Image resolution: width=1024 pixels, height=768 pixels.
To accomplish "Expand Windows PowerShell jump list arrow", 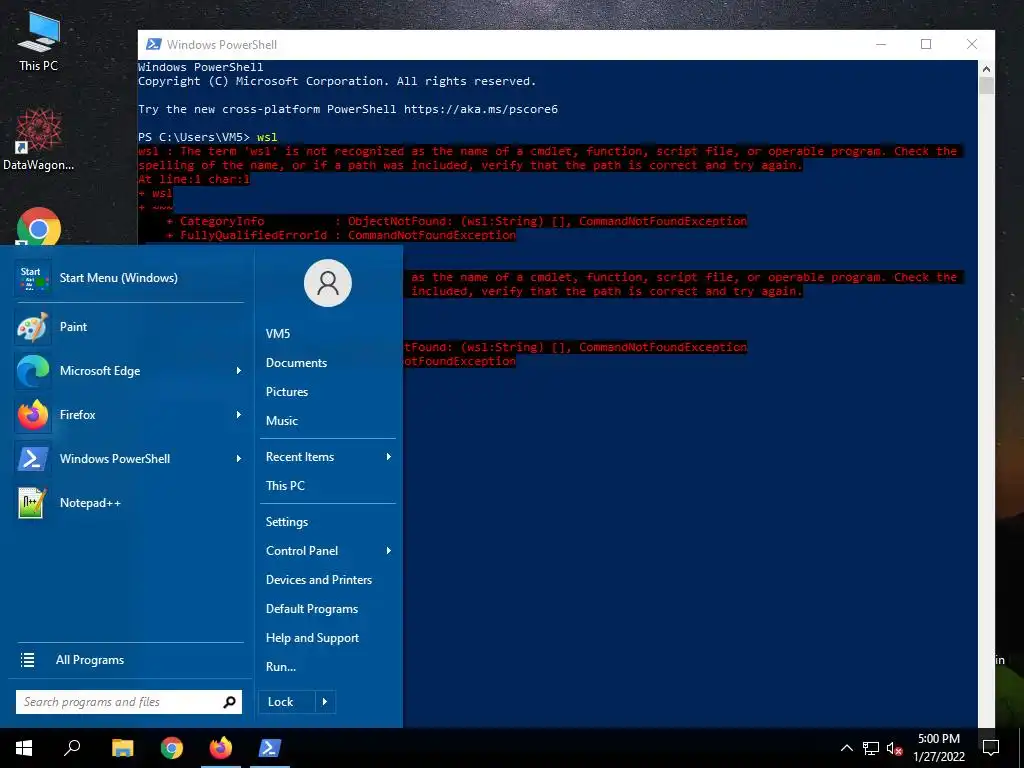I will pyautogui.click(x=239, y=458).
